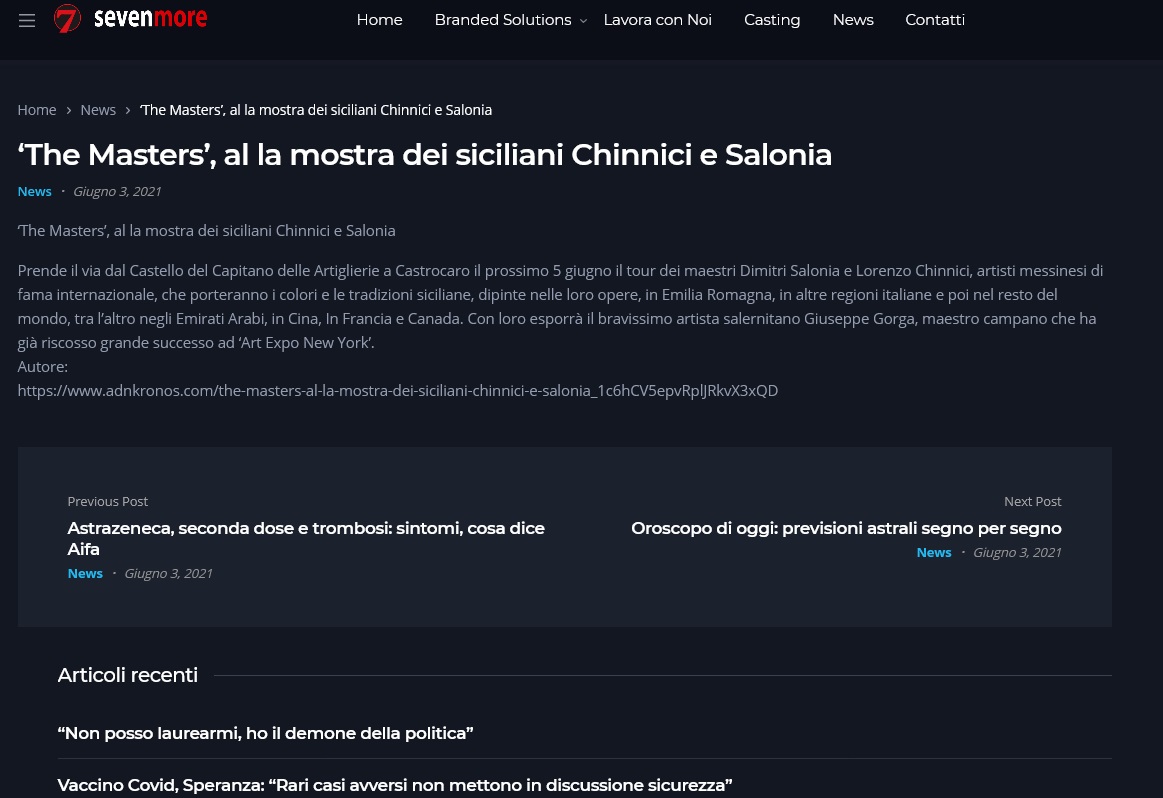This screenshot has height=798, width=1163.
Task: Open article "Non posso laurearmi" in recent articles
Action: tap(265, 733)
